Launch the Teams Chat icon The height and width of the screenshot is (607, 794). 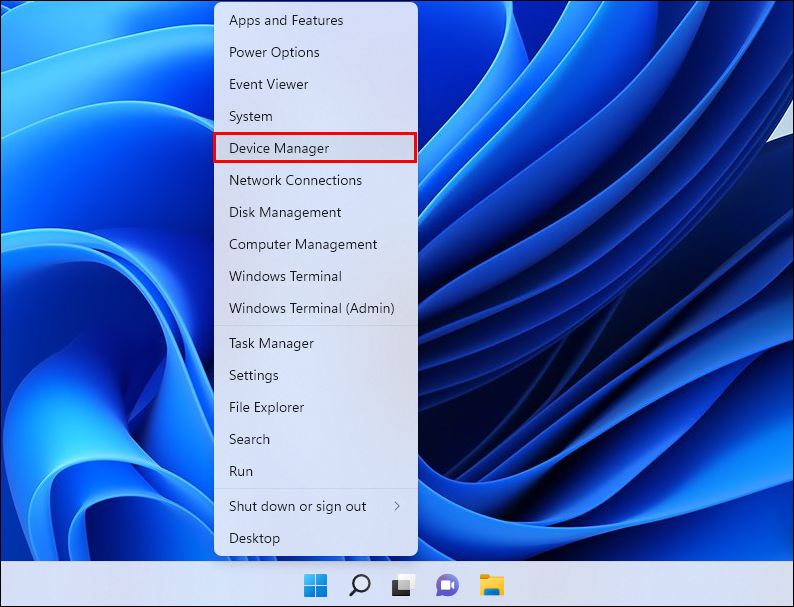point(447,585)
